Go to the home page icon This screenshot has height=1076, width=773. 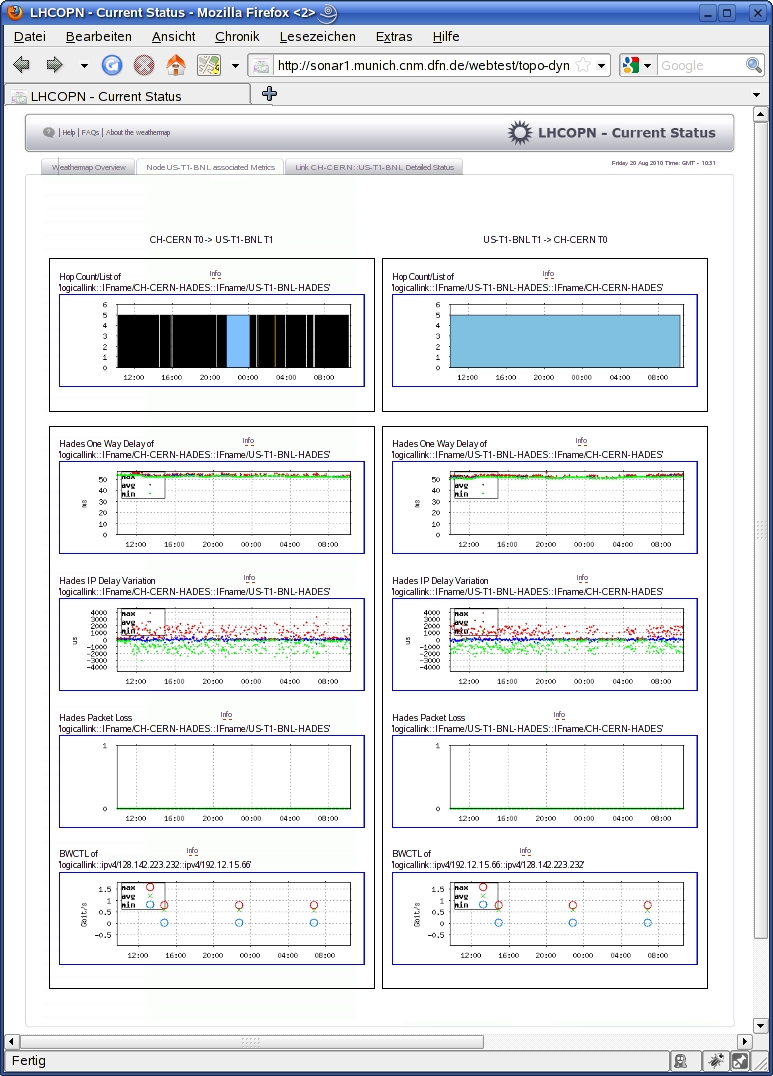point(176,65)
